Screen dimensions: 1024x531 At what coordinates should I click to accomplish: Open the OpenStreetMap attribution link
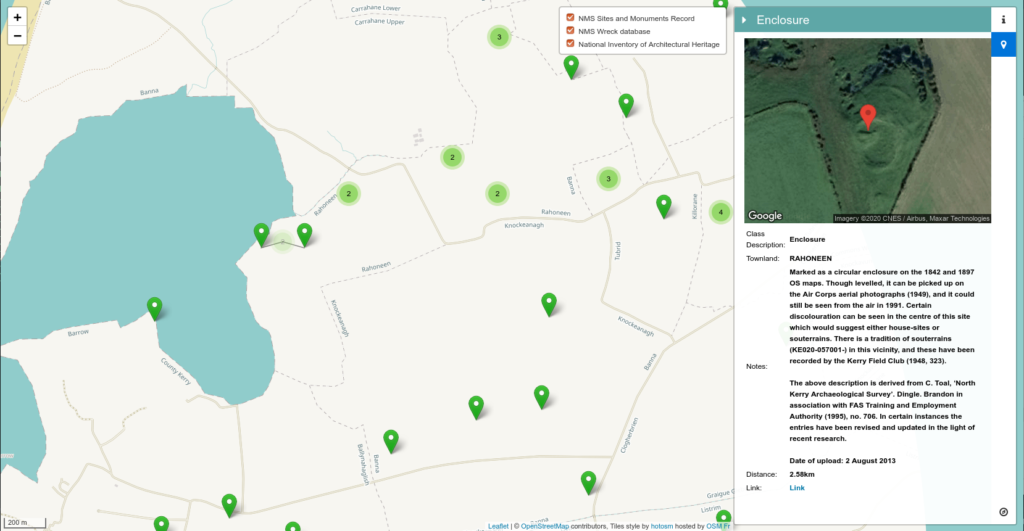545,526
